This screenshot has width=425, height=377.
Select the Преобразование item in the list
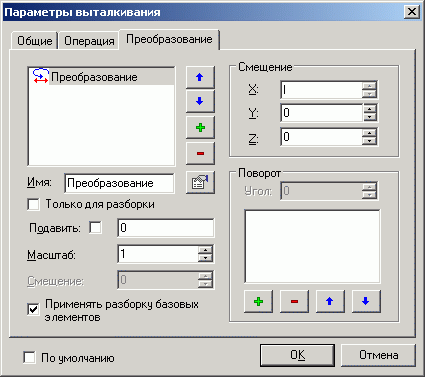click(102, 77)
